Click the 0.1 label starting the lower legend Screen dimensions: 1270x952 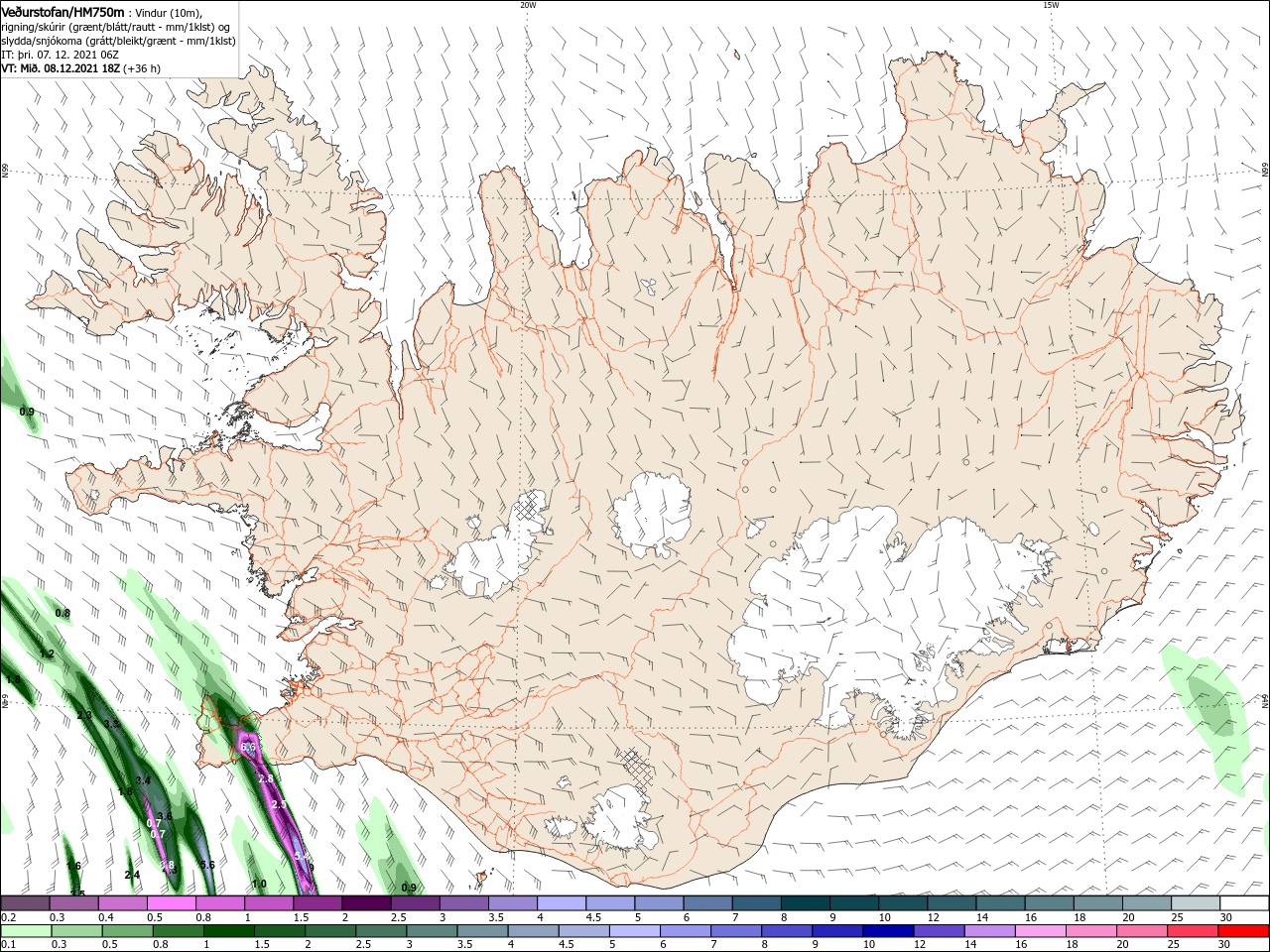click(x=9, y=945)
